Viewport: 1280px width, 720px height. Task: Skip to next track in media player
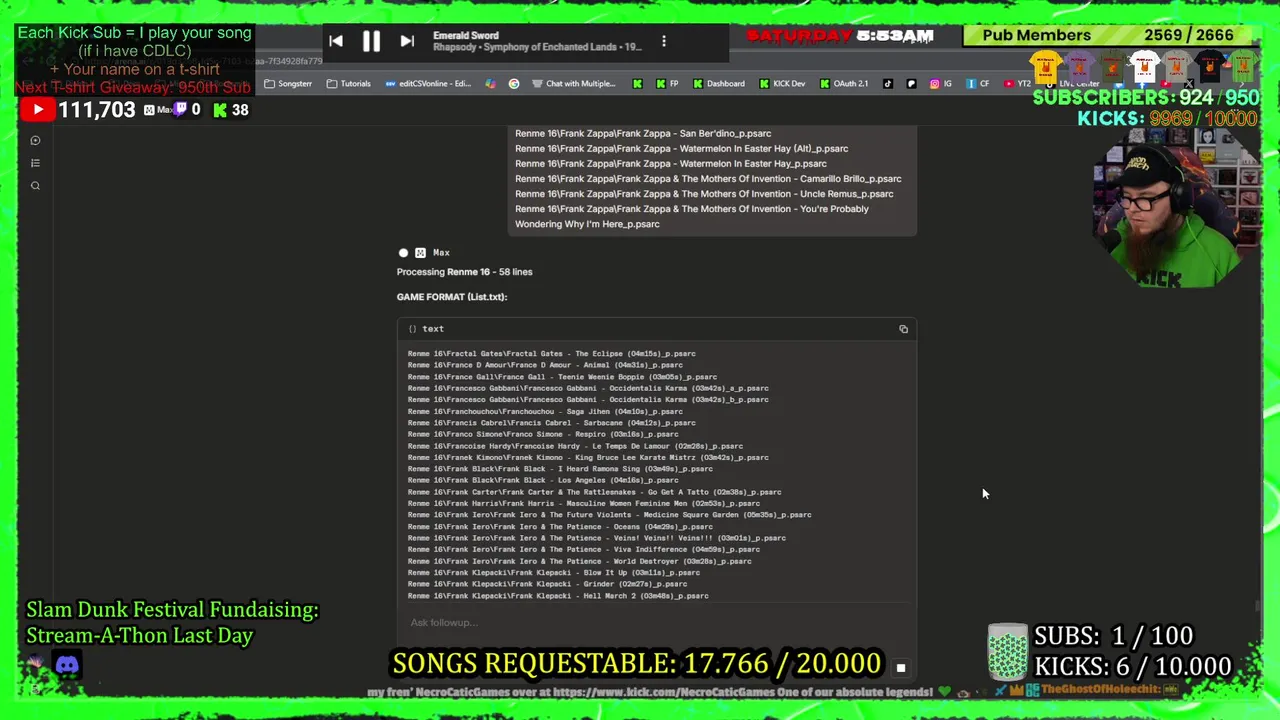(407, 41)
